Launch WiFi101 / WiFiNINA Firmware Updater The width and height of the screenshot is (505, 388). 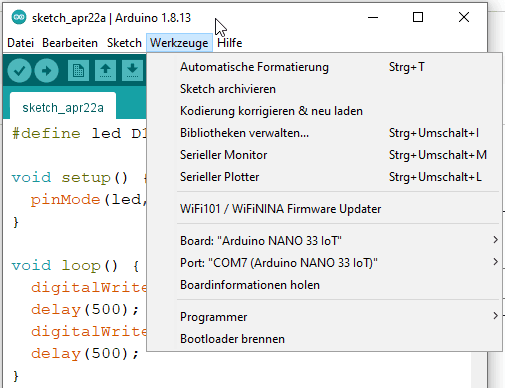pos(324,209)
